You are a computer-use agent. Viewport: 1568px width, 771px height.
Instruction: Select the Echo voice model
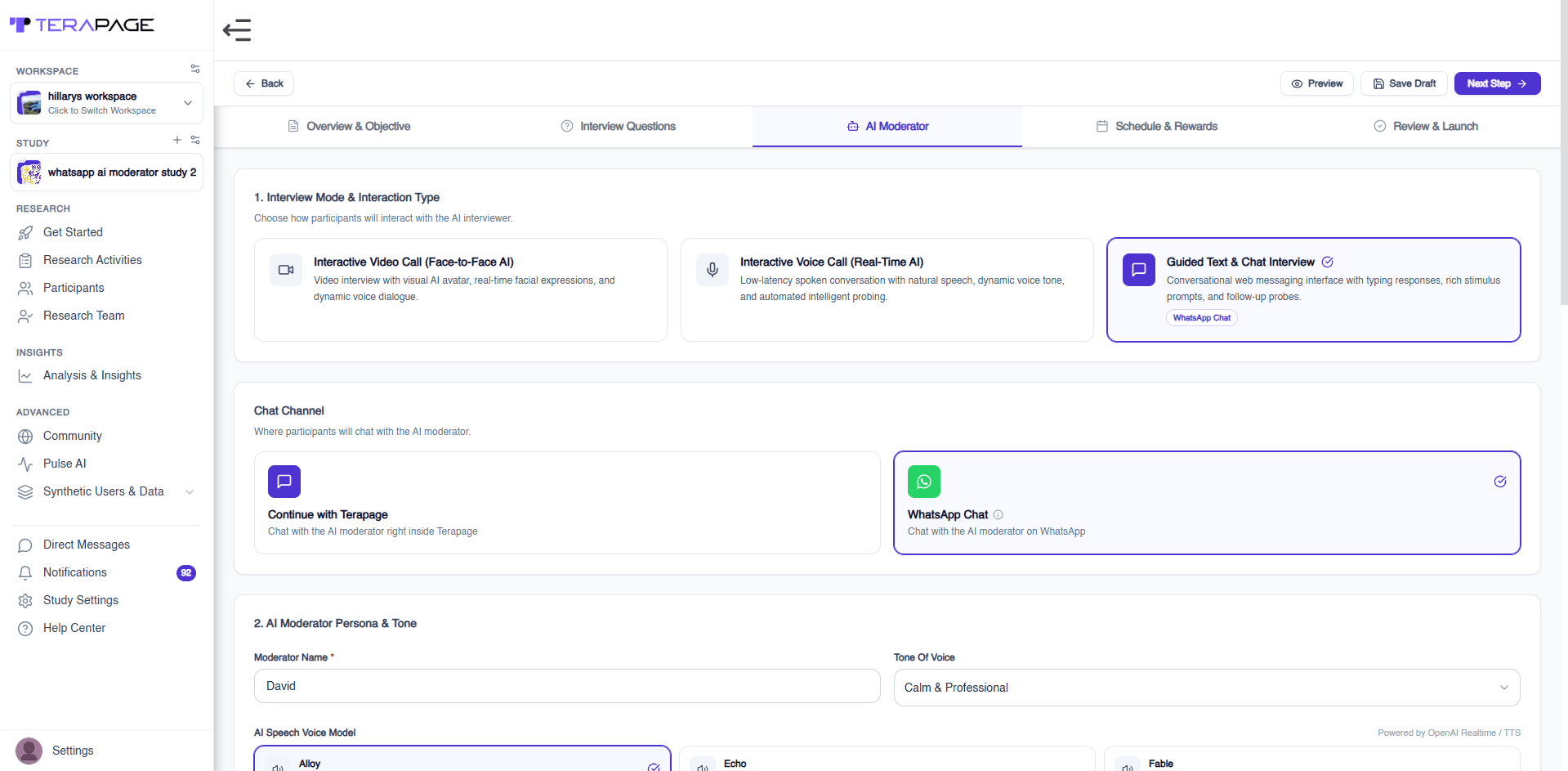(887, 759)
